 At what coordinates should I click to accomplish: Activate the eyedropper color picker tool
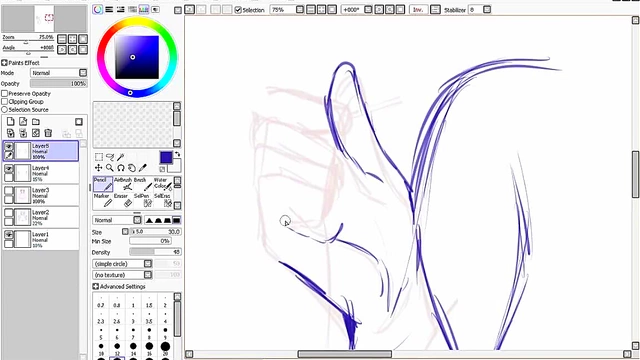click(x=142, y=168)
